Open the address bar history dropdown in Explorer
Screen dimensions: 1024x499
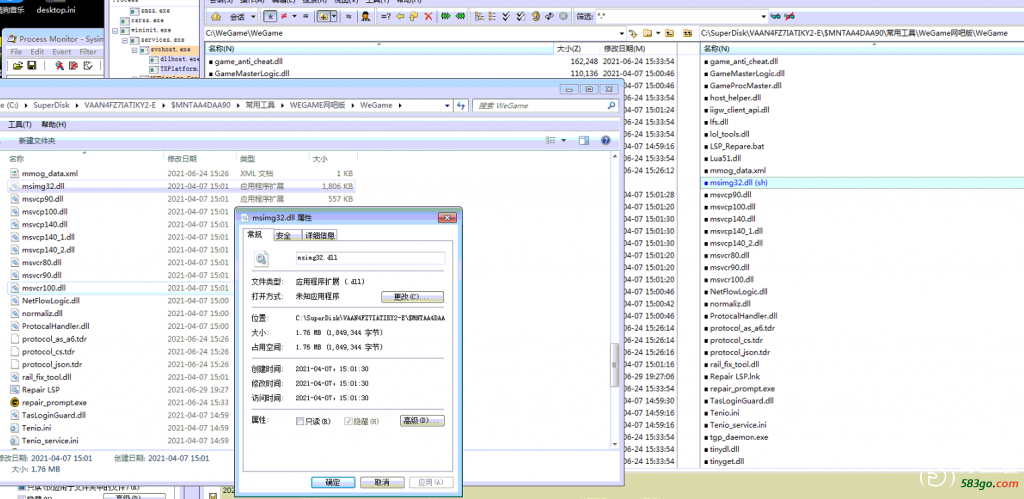click(447, 105)
